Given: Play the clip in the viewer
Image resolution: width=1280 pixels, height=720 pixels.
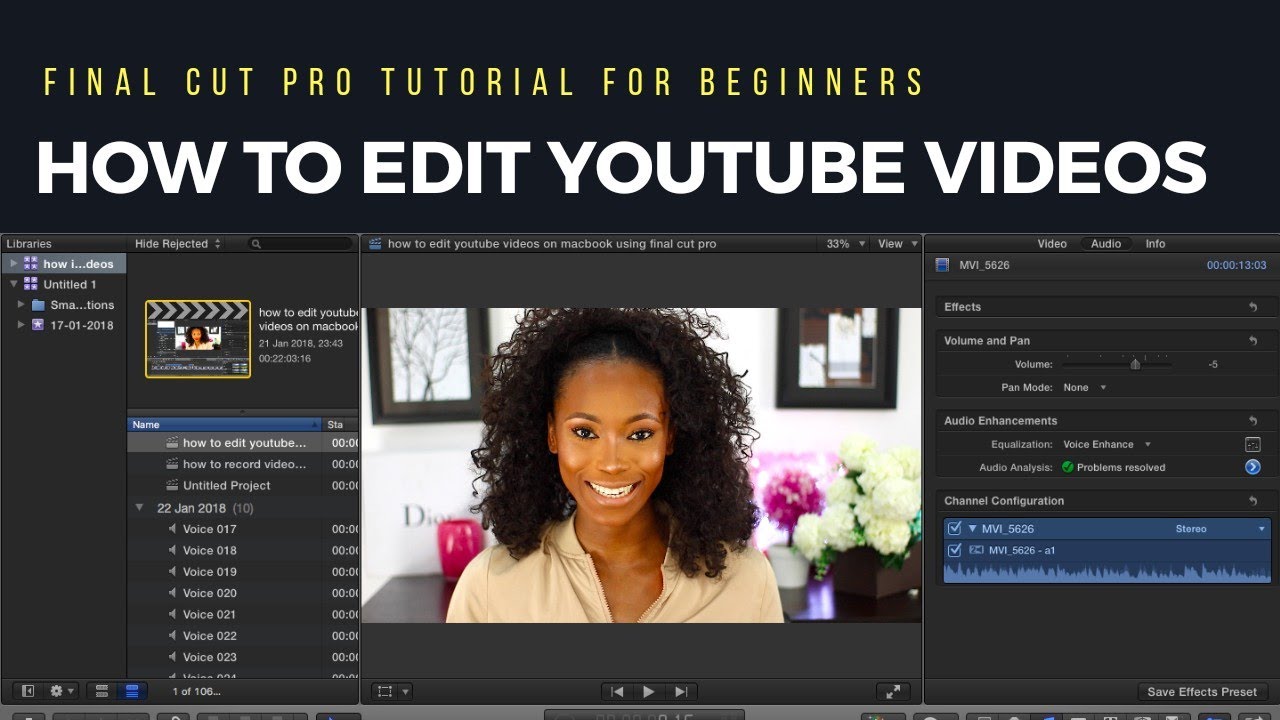Looking at the screenshot, I should point(648,691).
